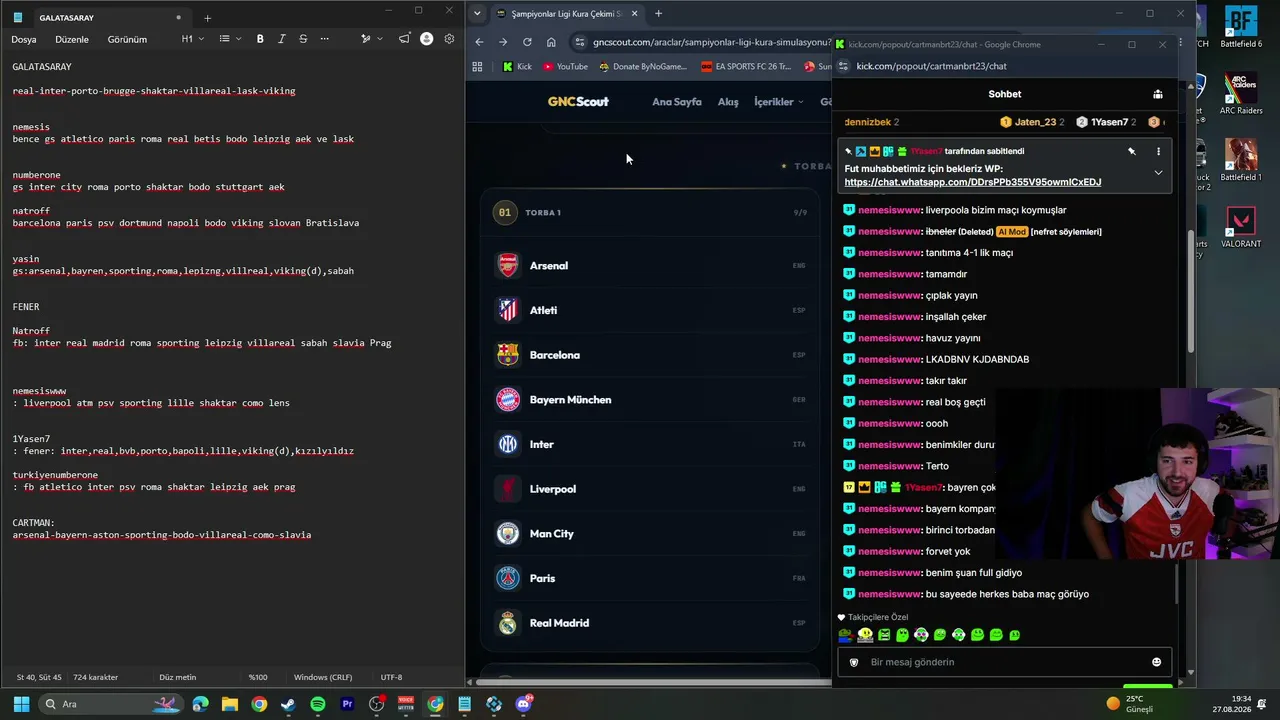Click the Windows Start button
Image resolution: width=1280 pixels, height=720 pixels.
tap(21, 704)
